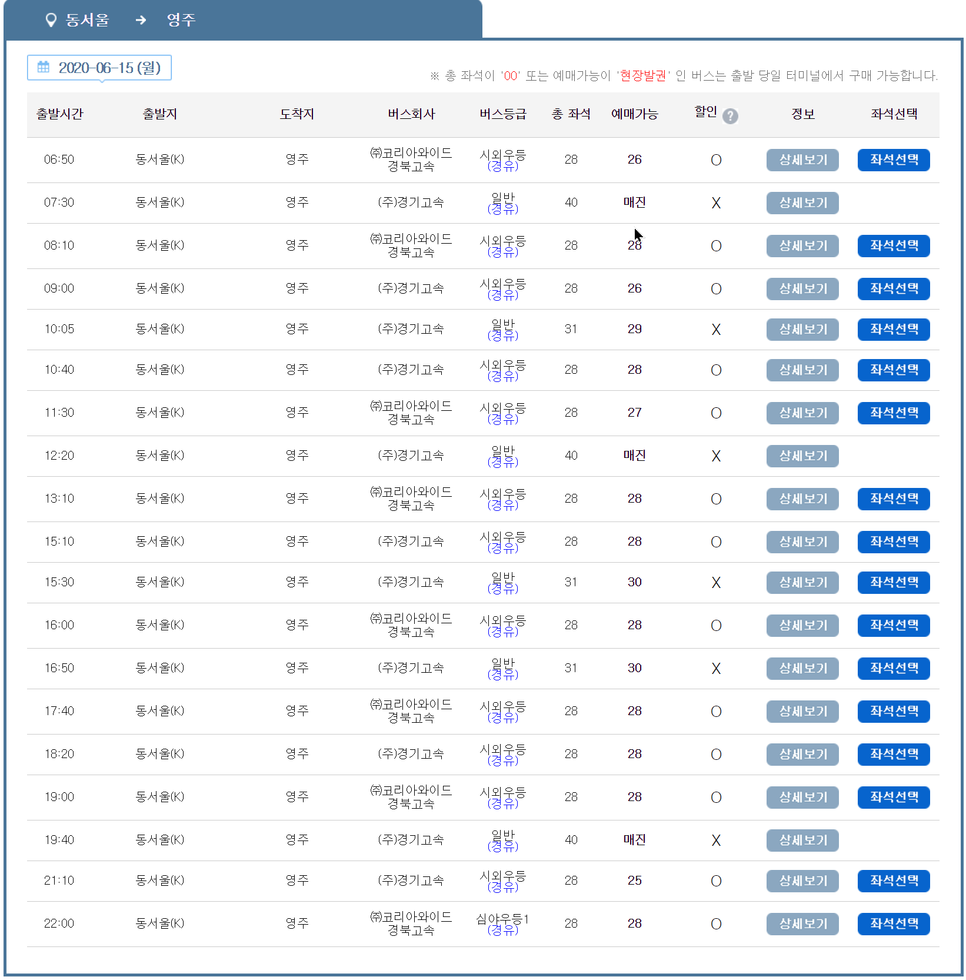Click the 심야우등1 grade in 22:00 row

502,919
